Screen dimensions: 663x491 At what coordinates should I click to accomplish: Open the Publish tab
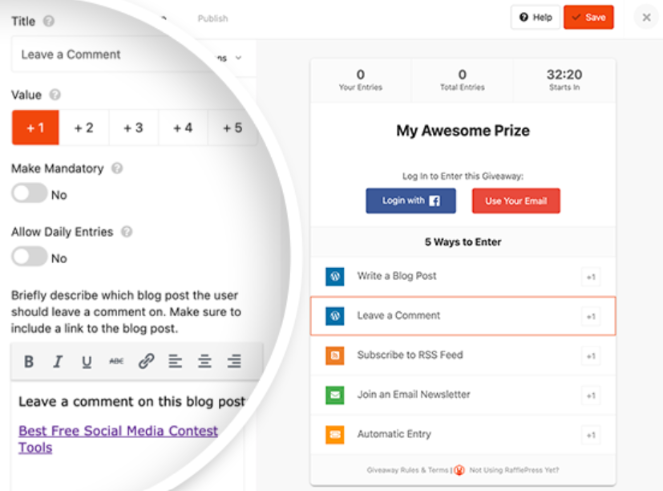[212, 18]
